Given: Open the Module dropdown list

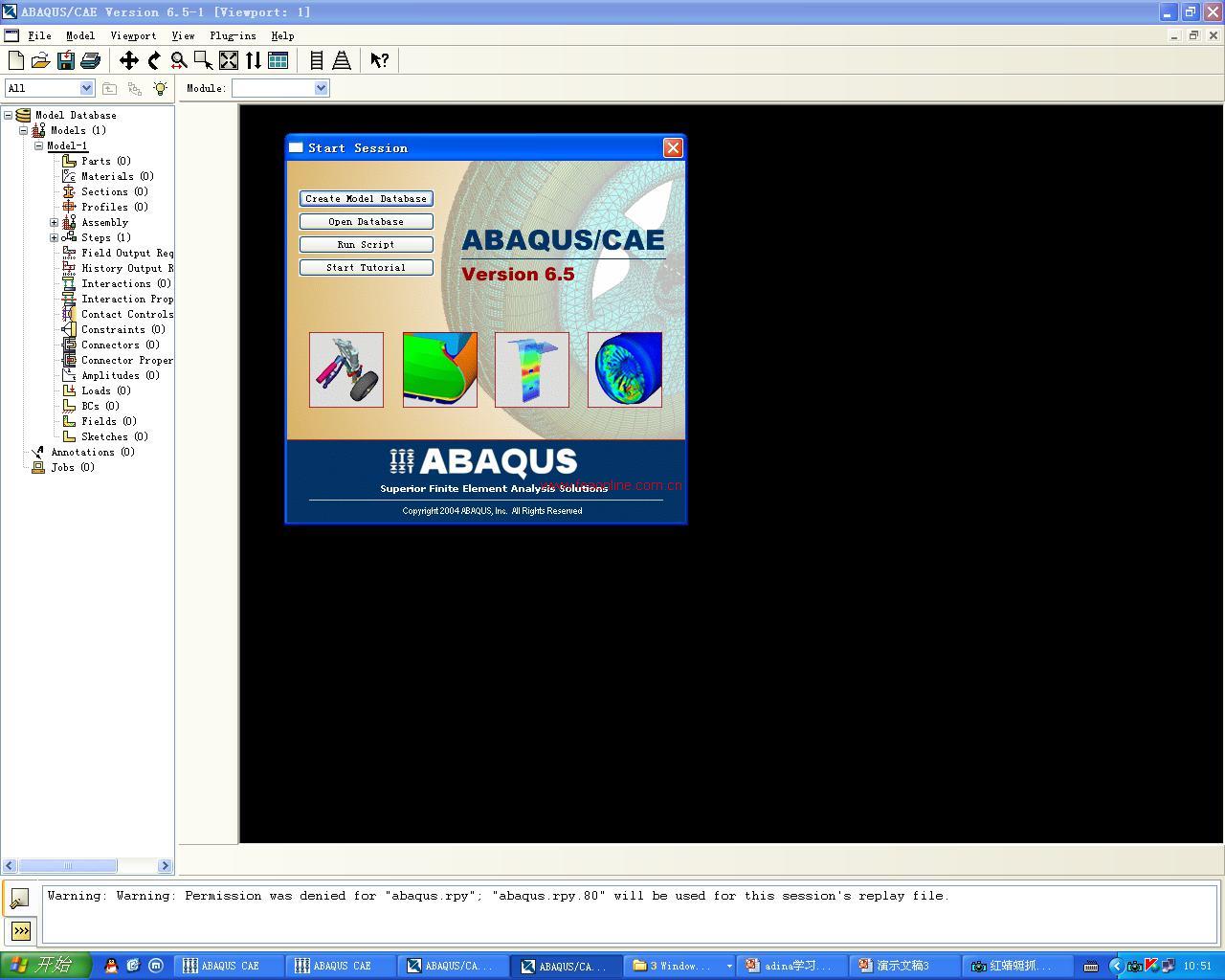Looking at the screenshot, I should (x=321, y=88).
